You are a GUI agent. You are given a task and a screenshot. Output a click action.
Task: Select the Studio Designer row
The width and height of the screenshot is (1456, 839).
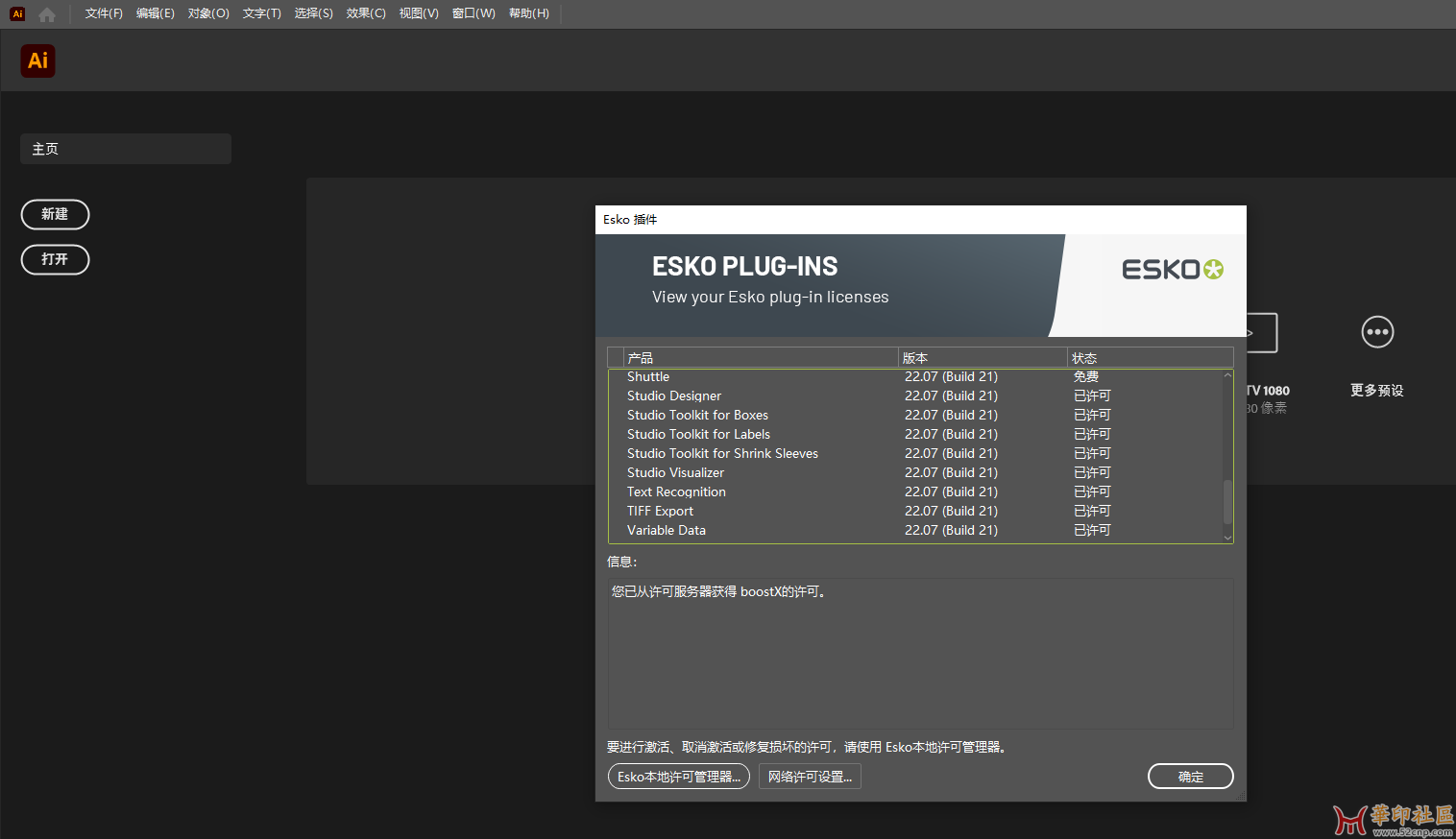pos(915,396)
